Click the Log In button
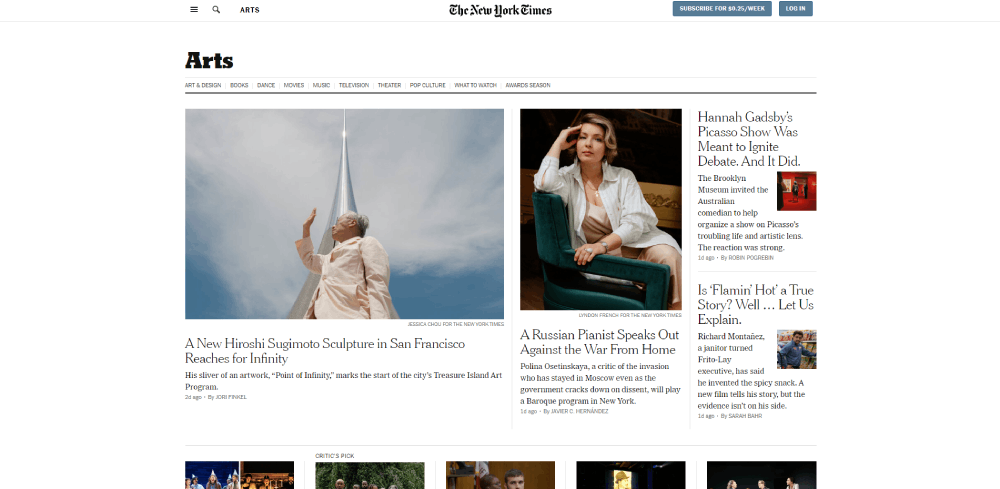 tap(795, 9)
